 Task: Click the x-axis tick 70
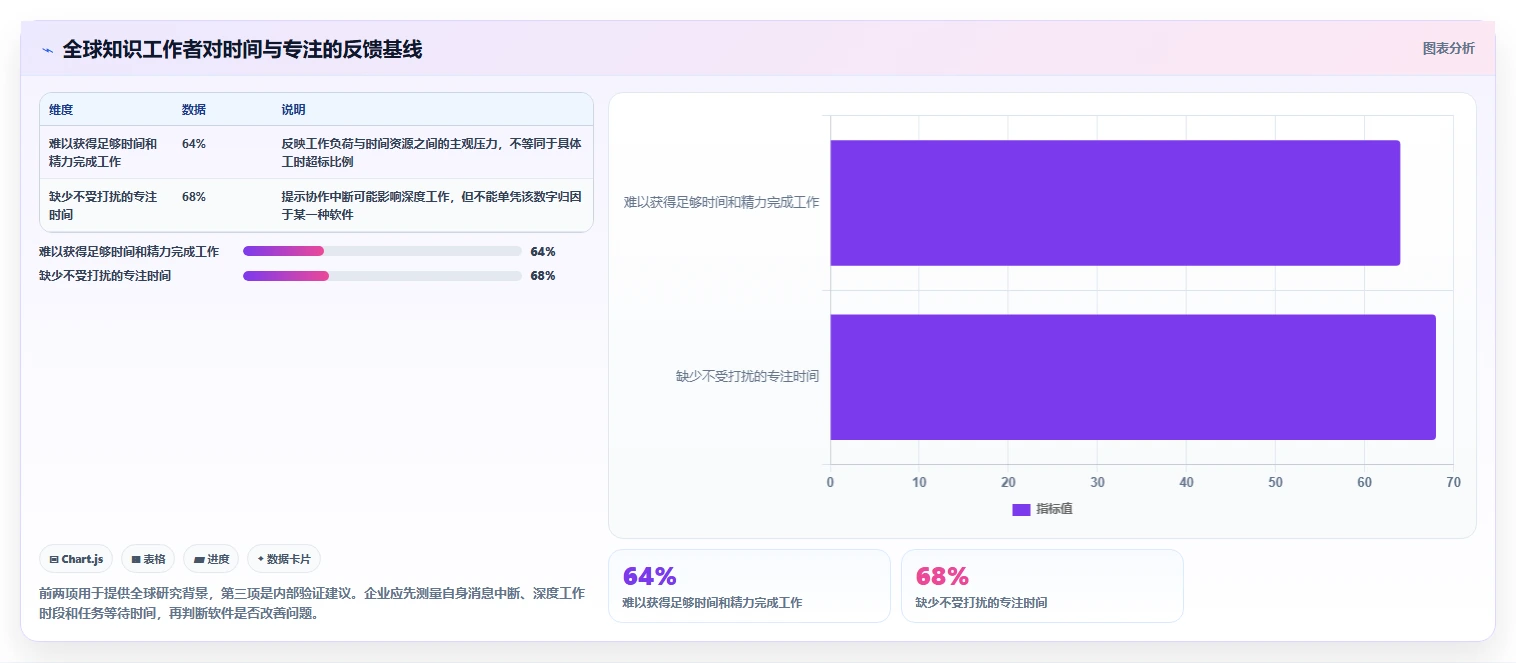[1453, 482]
